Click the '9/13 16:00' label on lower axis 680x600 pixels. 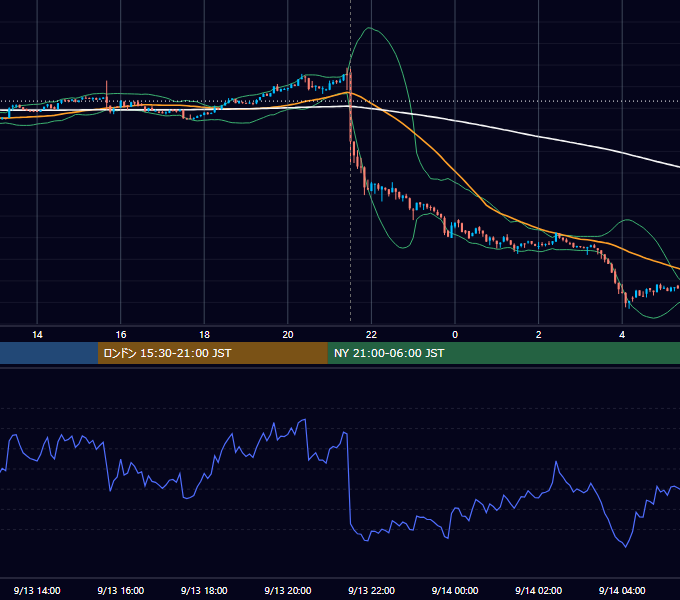(x=121, y=590)
